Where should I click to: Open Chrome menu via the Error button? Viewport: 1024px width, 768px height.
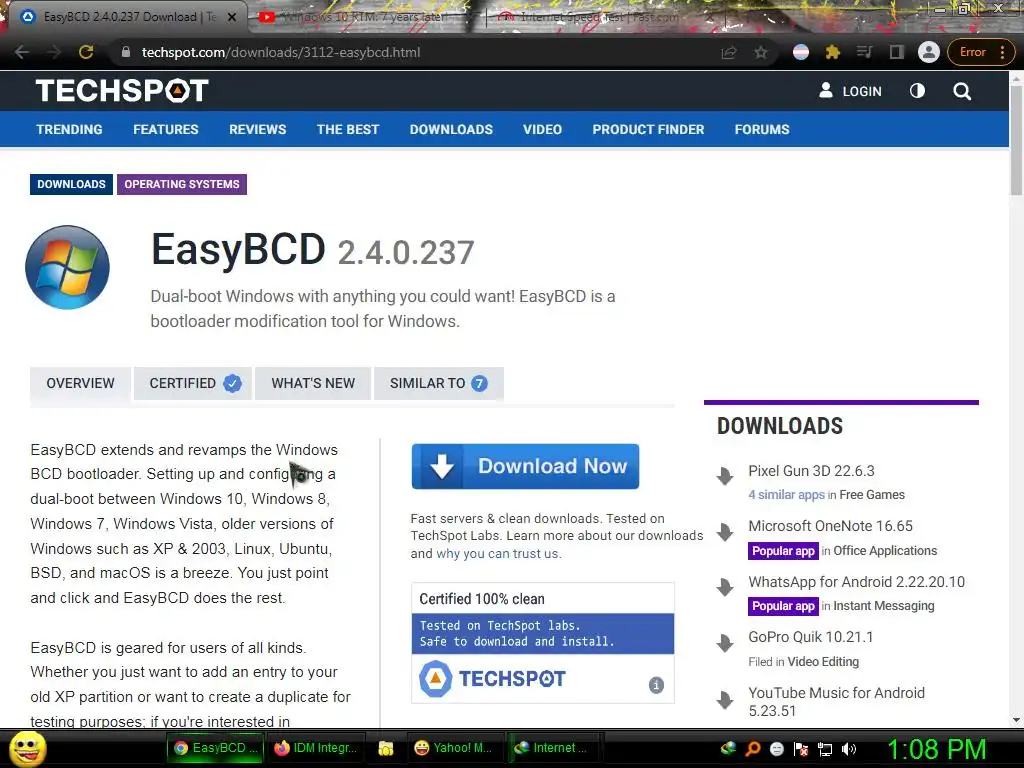[982, 52]
